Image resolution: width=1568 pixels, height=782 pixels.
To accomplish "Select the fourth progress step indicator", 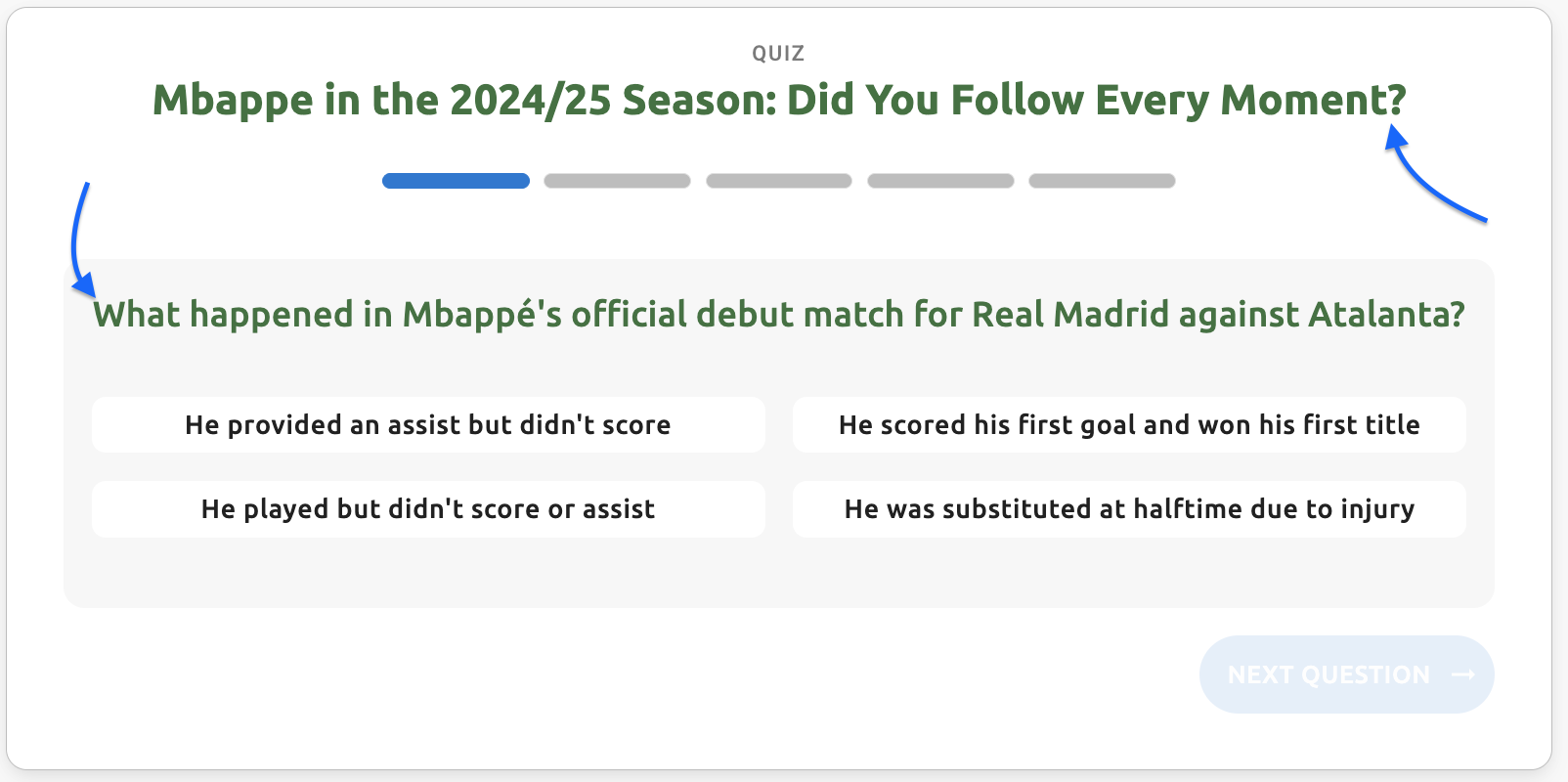I will (940, 181).
